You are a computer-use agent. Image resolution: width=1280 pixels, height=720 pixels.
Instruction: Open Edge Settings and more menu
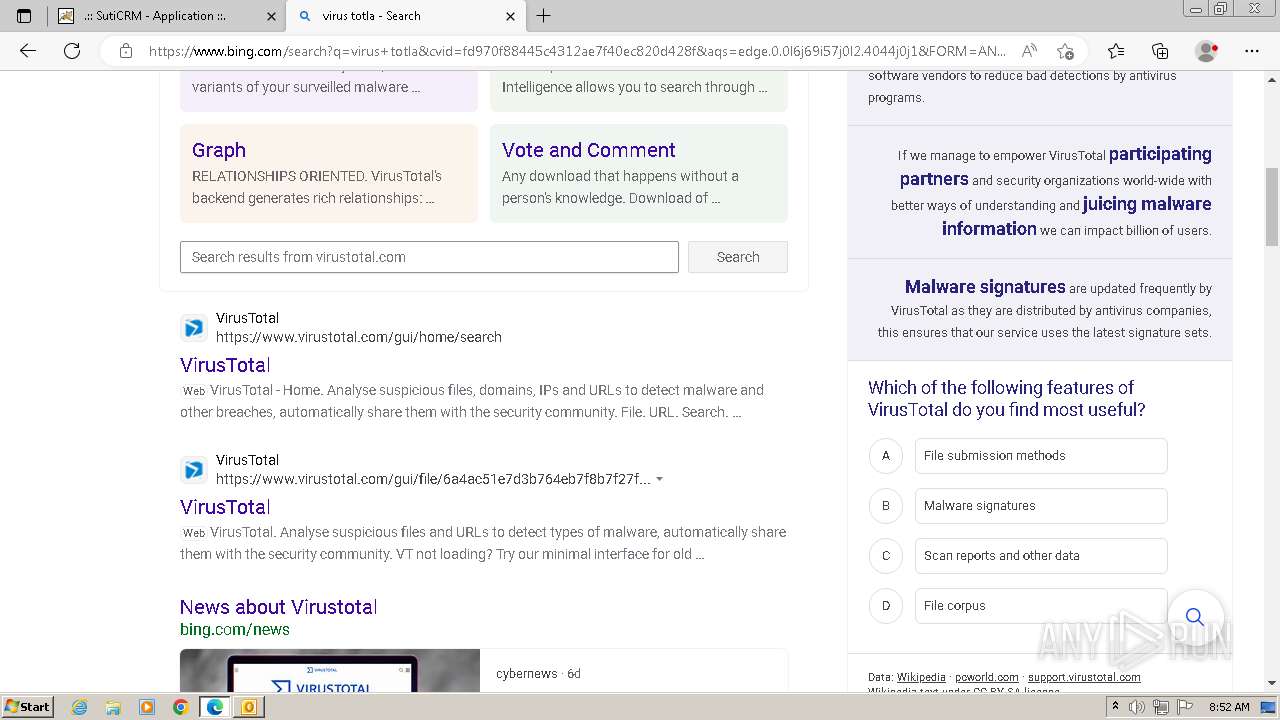[1252, 51]
